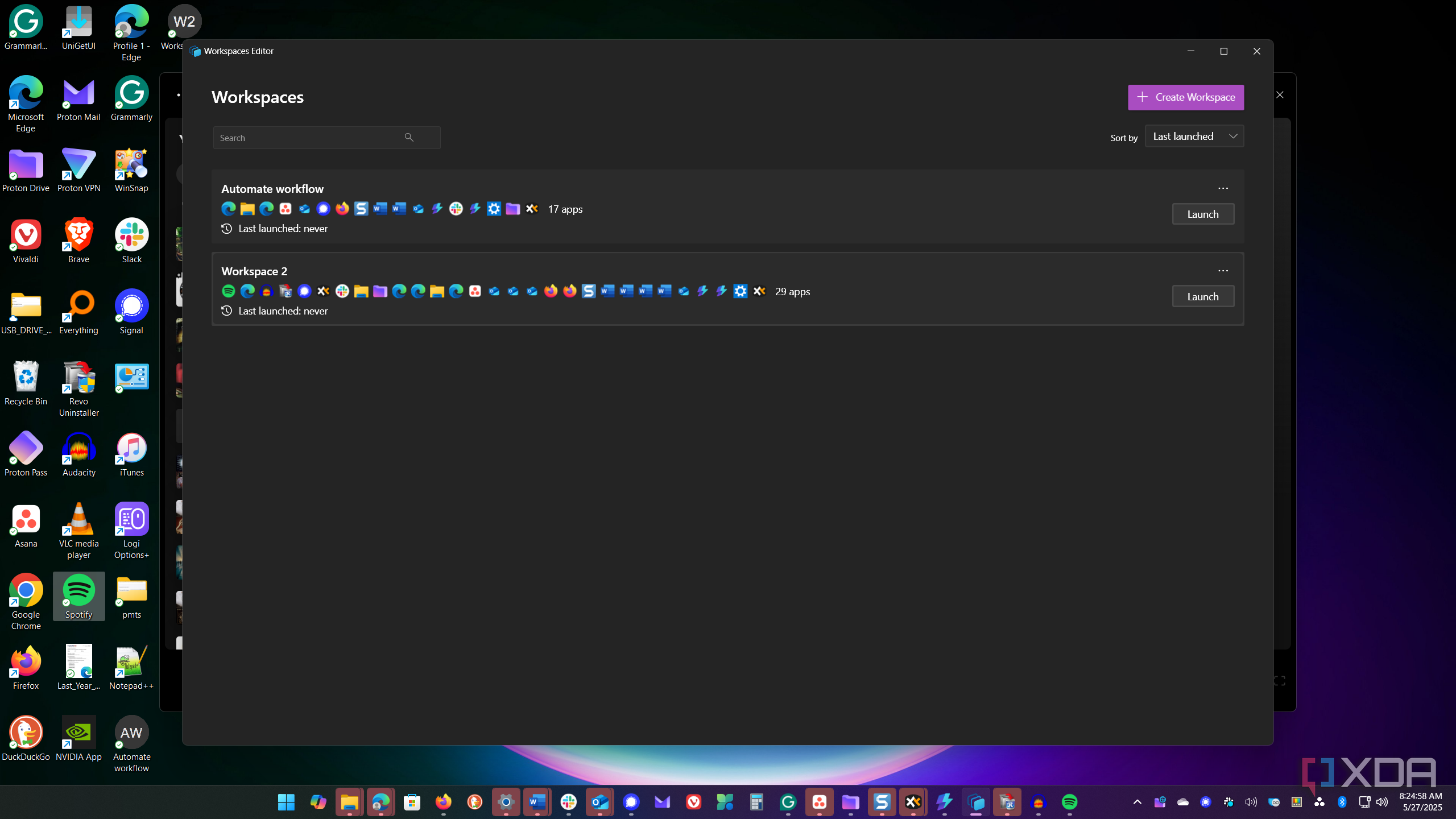1456x819 pixels.
Task: Click the Signal desktop shortcut
Action: coord(131,312)
